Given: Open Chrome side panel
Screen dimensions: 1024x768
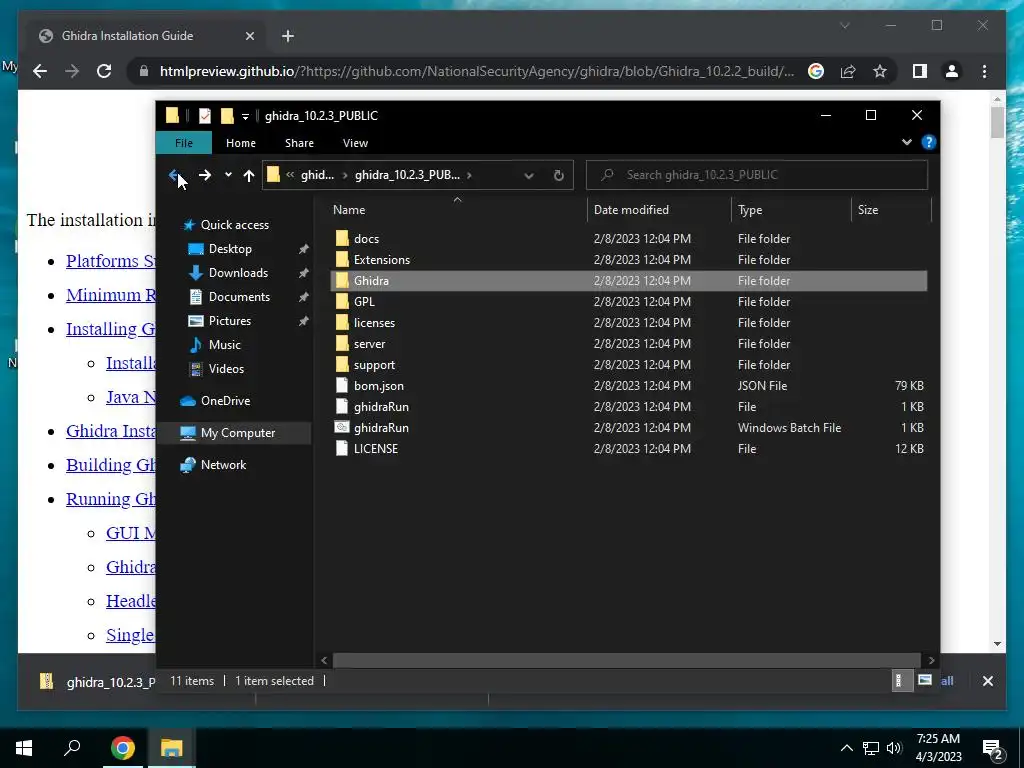Looking at the screenshot, I should point(920,71).
